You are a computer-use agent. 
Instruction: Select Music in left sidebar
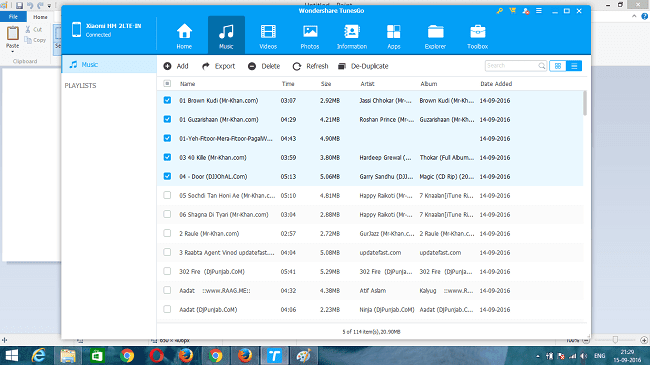coord(109,65)
